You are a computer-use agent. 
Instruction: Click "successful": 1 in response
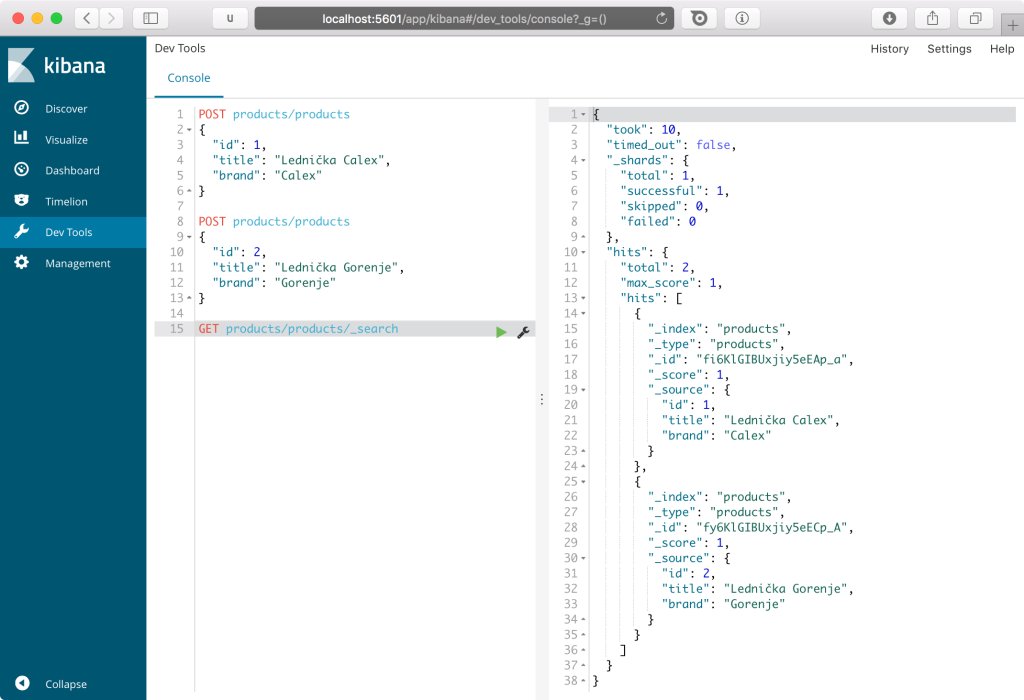click(x=674, y=191)
